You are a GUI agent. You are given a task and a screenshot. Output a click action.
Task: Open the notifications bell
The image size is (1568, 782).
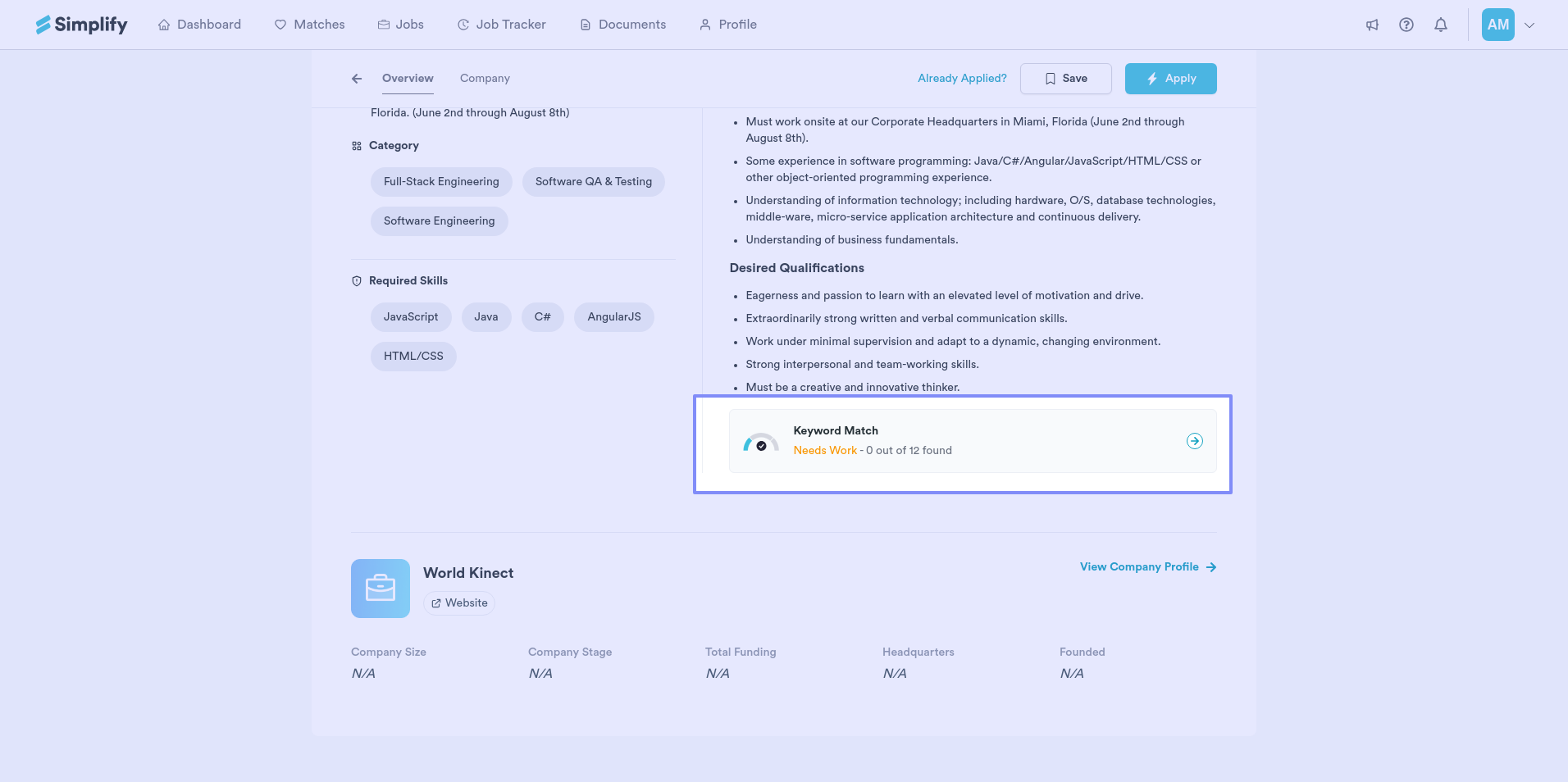[x=1441, y=25]
